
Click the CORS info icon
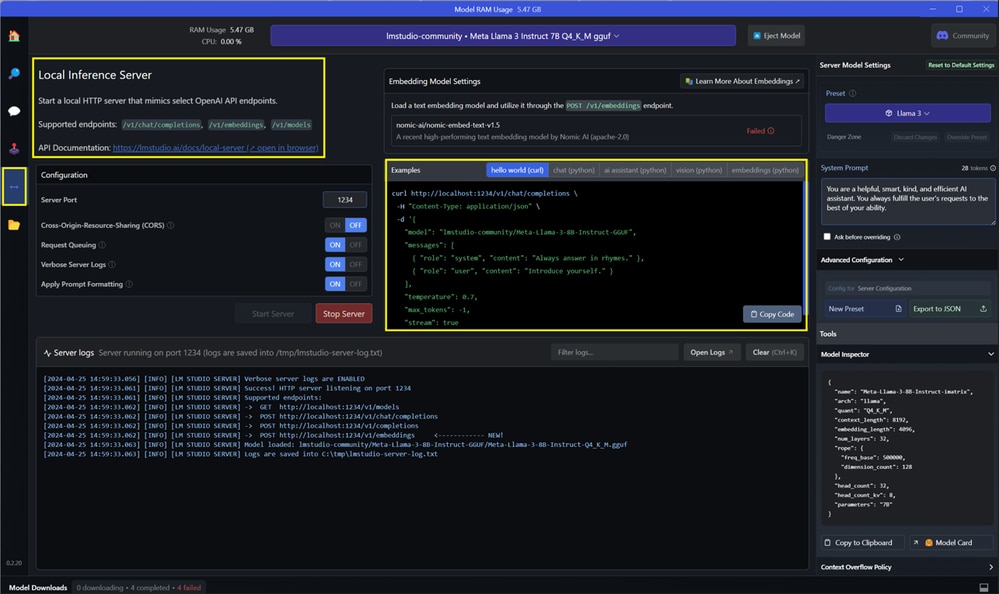171,225
